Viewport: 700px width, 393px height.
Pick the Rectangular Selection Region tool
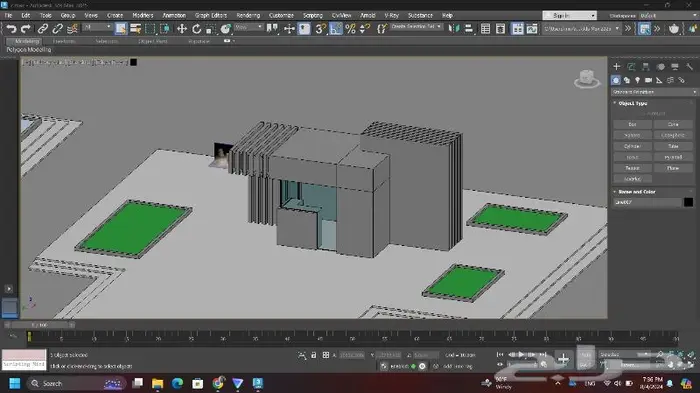click(x=150, y=29)
